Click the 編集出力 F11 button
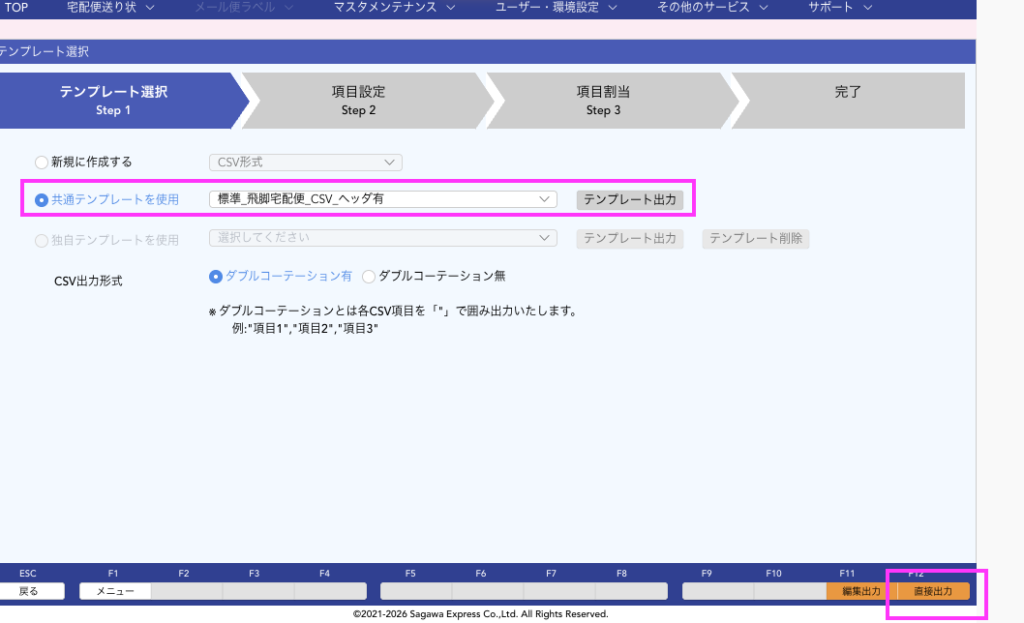 (861, 591)
